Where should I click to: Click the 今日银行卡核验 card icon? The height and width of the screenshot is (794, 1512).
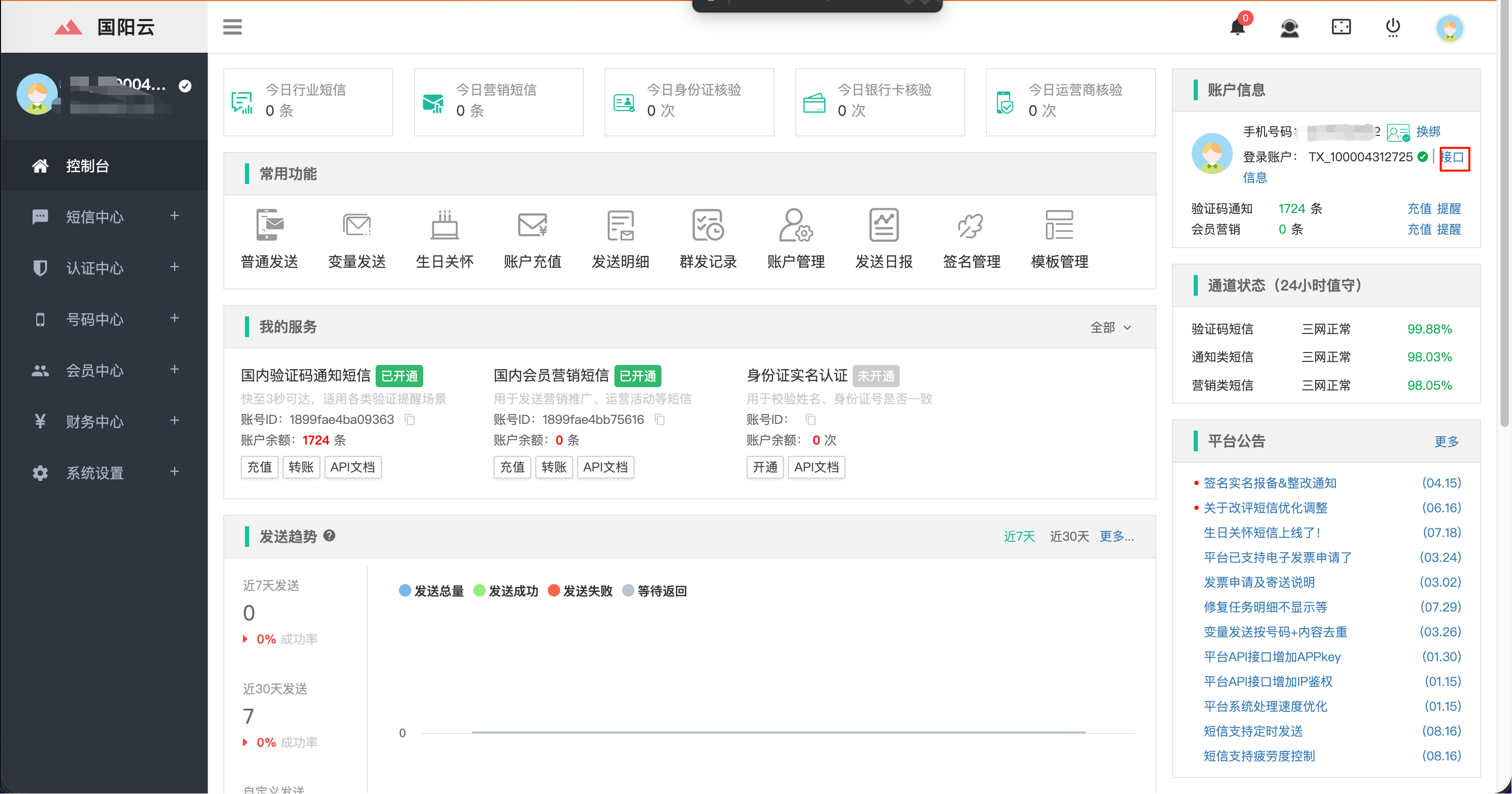(x=814, y=103)
